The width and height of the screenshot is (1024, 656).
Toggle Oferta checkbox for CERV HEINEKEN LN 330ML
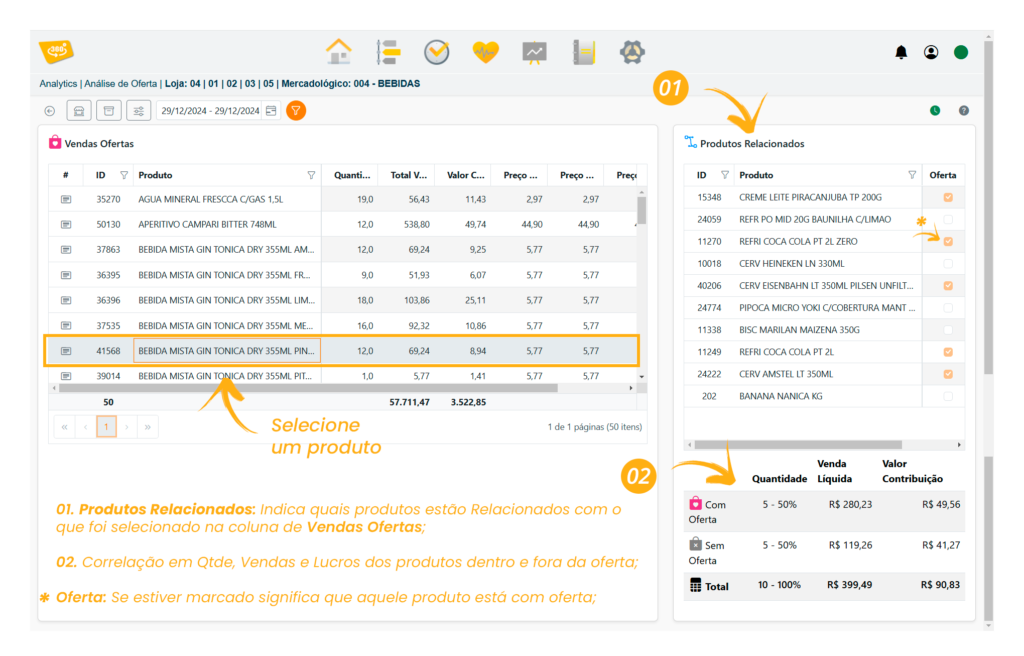[x=948, y=264]
